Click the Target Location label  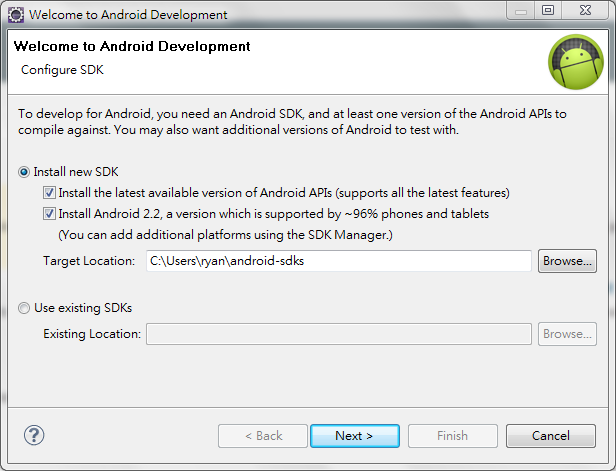click(89, 261)
